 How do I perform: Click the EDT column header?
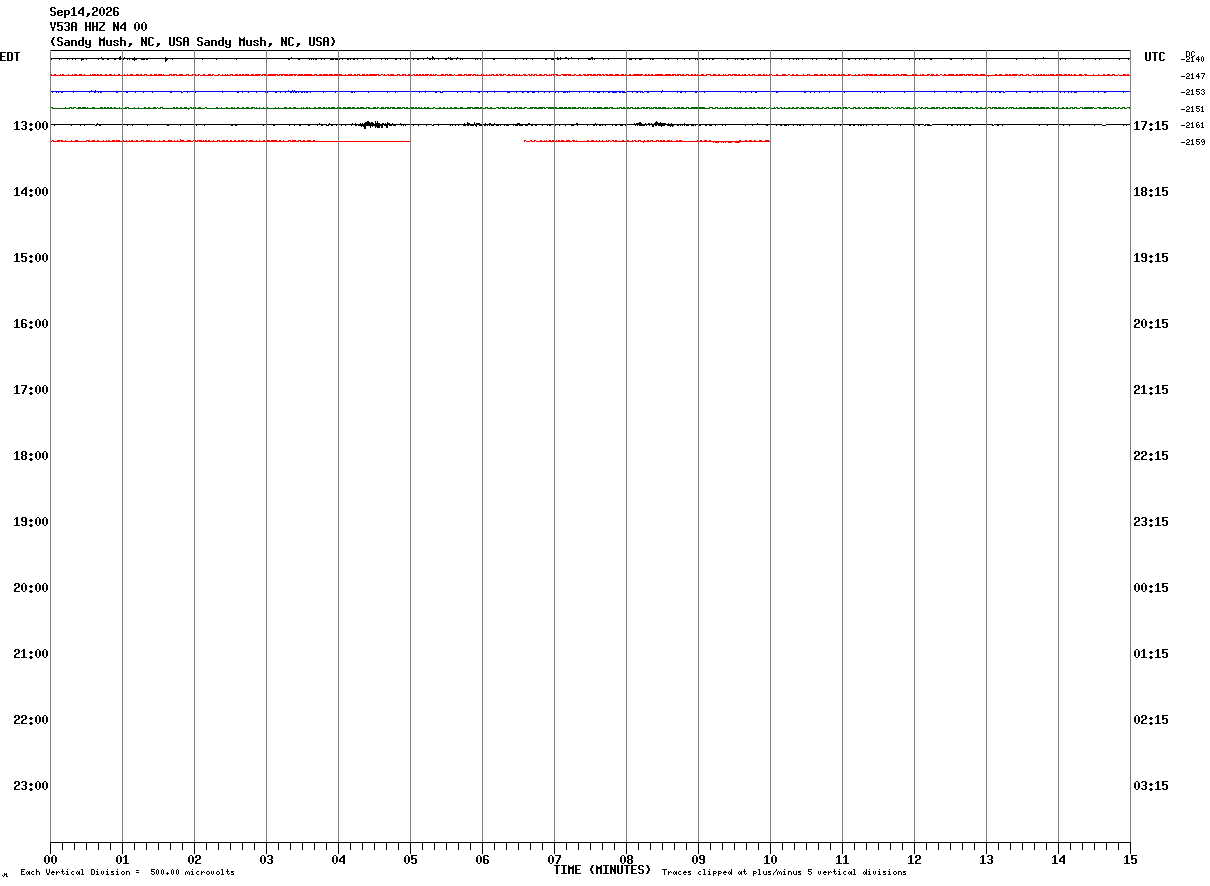(x=10, y=57)
